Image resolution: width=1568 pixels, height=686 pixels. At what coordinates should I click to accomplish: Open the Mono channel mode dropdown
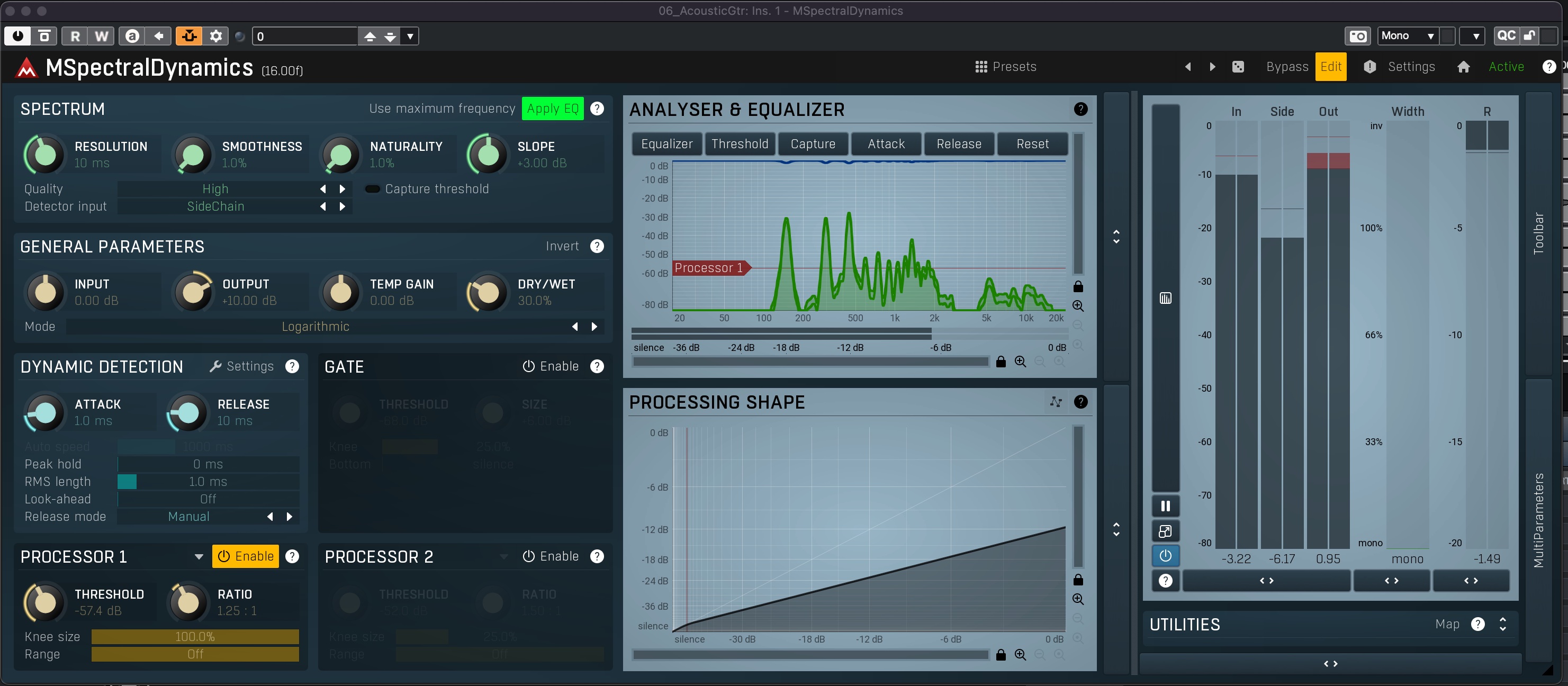click(1409, 36)
